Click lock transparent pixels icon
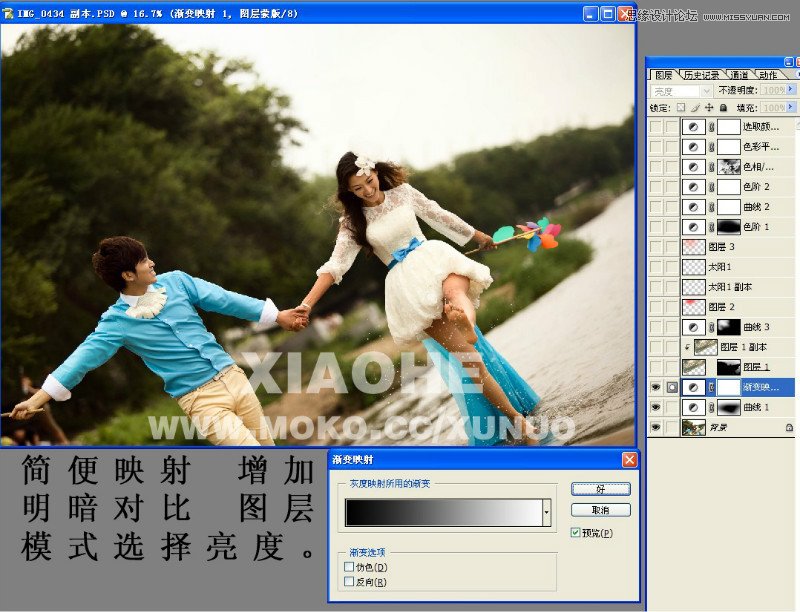The height and width of the screenshot is (612, 800). click(x=681, y=108)
